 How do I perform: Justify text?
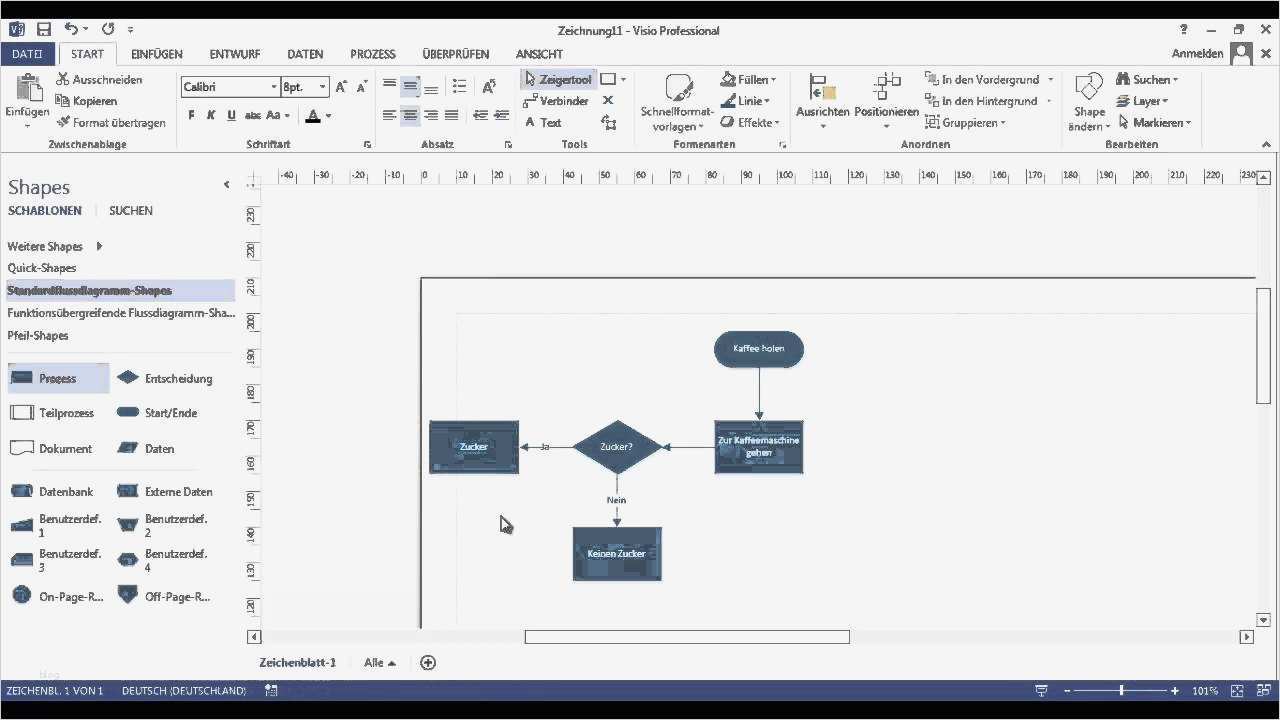pos(452,116)
